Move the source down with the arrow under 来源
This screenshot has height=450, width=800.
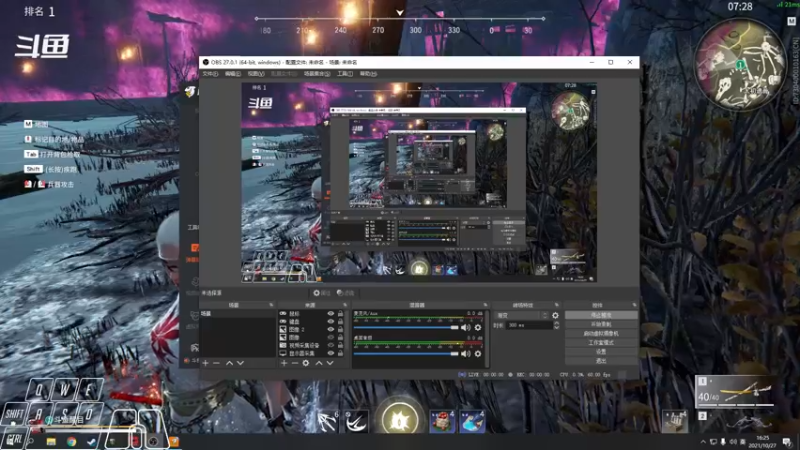pyautogui.click(x=330, y=363)
